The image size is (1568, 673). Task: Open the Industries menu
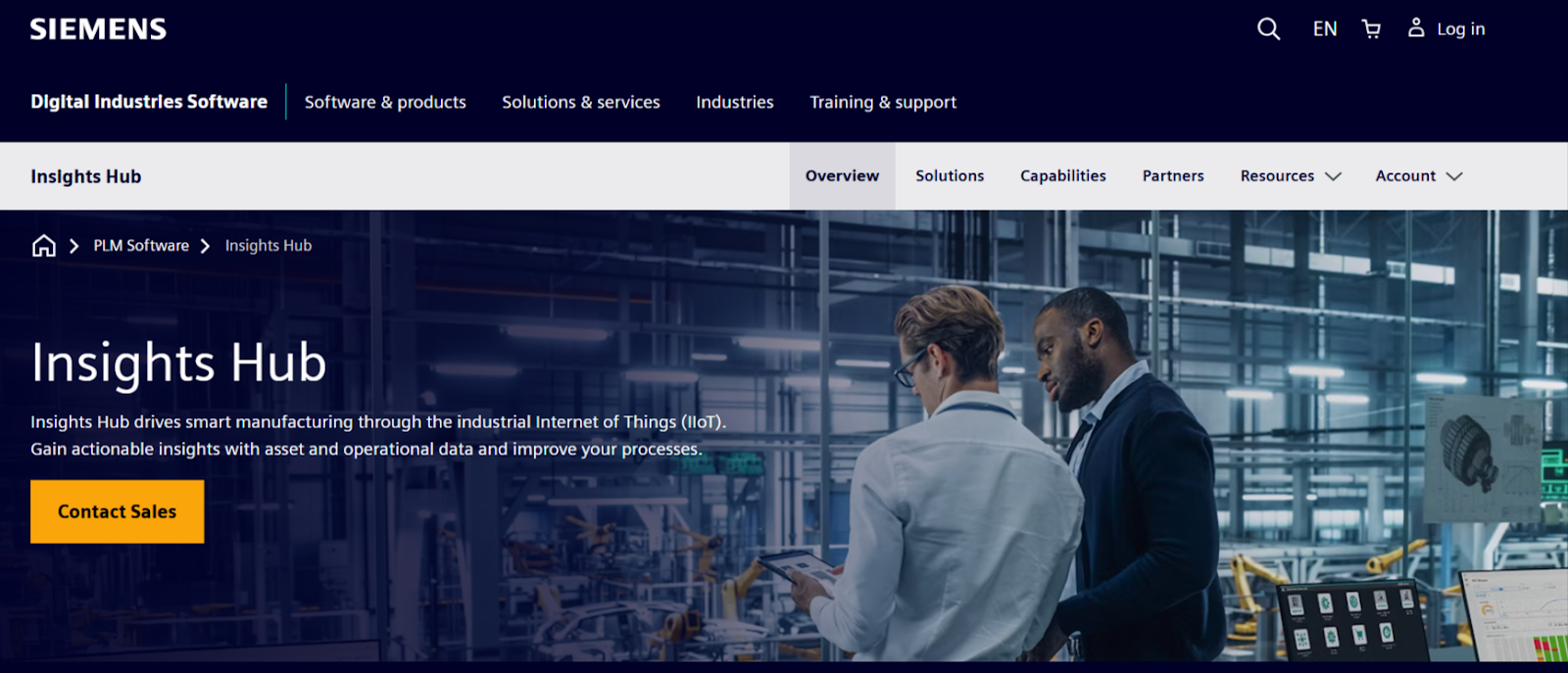(735, 102)
